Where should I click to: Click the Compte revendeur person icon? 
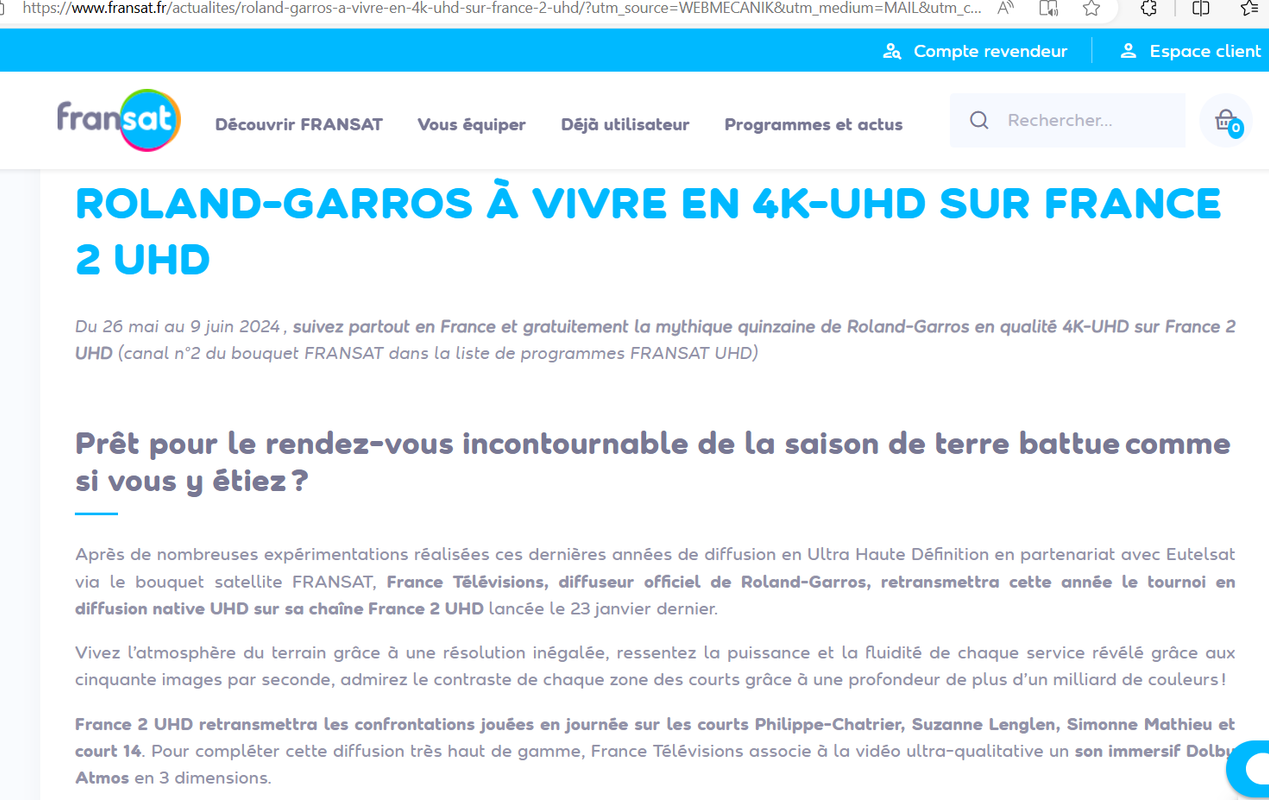coord(892,51)
